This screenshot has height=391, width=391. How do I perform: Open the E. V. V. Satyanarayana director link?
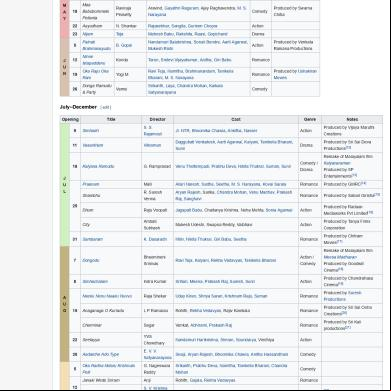pos(157,354)
